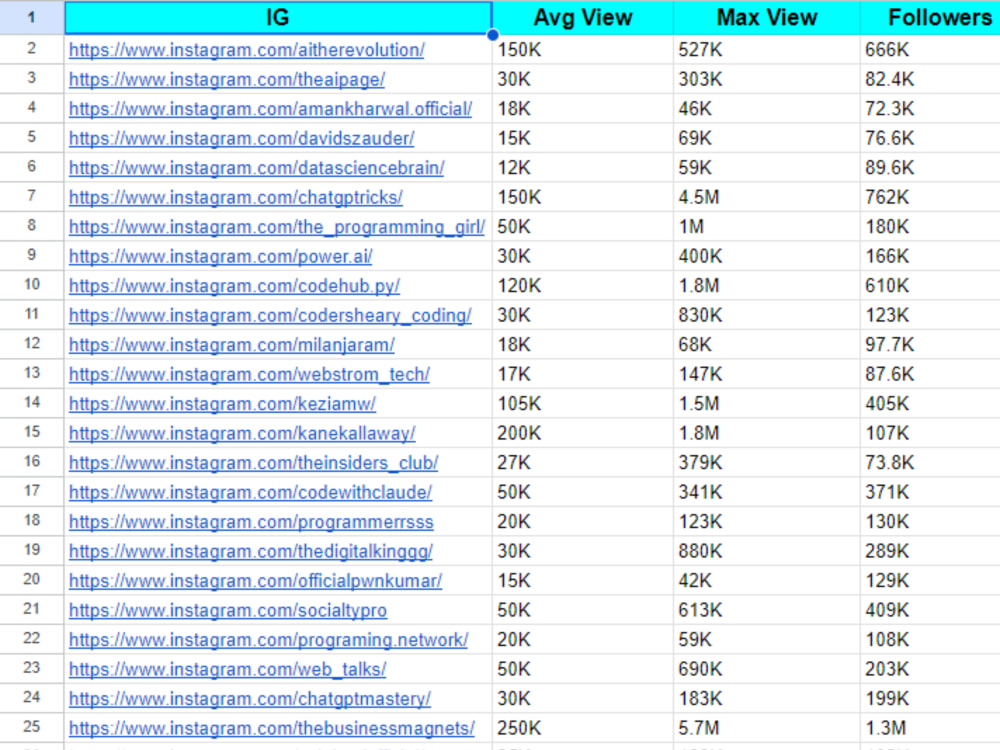Select row header 15
Image resolution: width=1000 pixels, height=750 pixels.
coord(32,432)
